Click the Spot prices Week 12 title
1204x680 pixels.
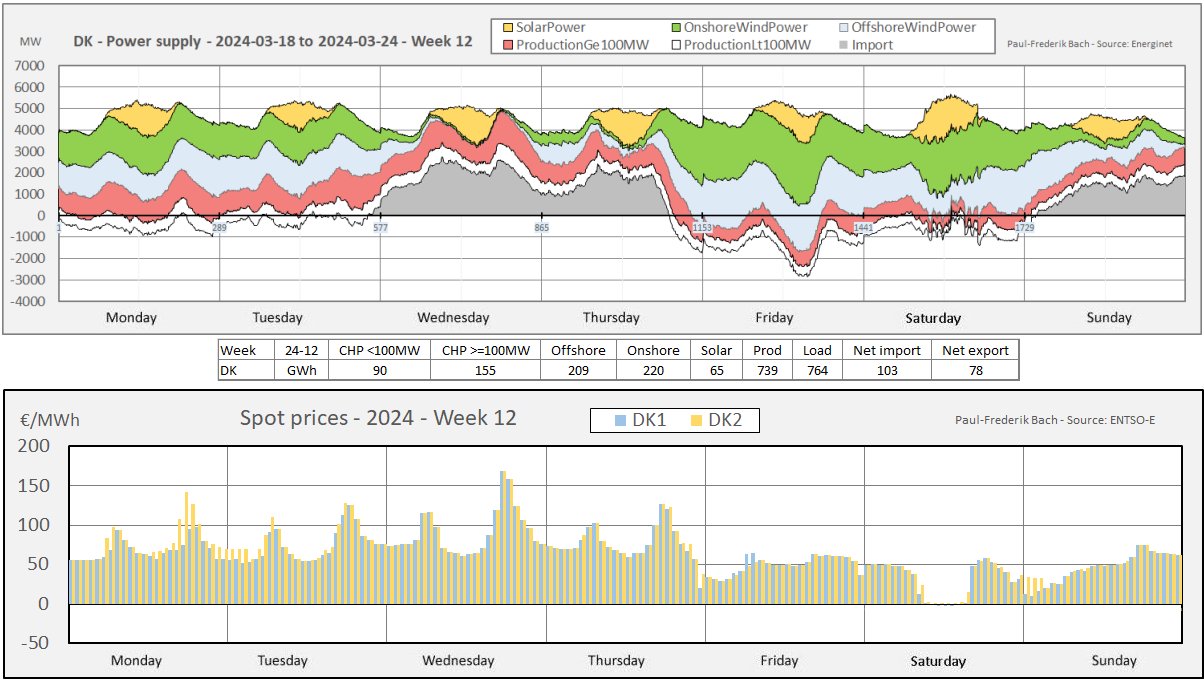[x=378, y=418]
